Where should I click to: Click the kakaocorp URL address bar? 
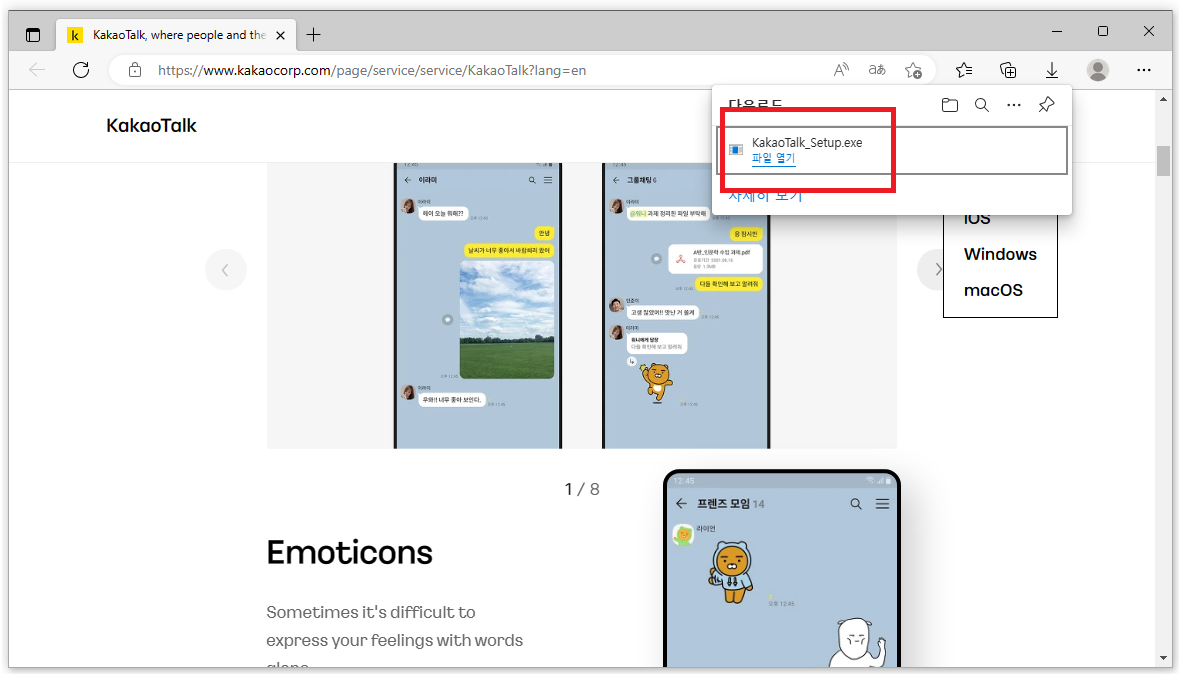pos(371,71)
